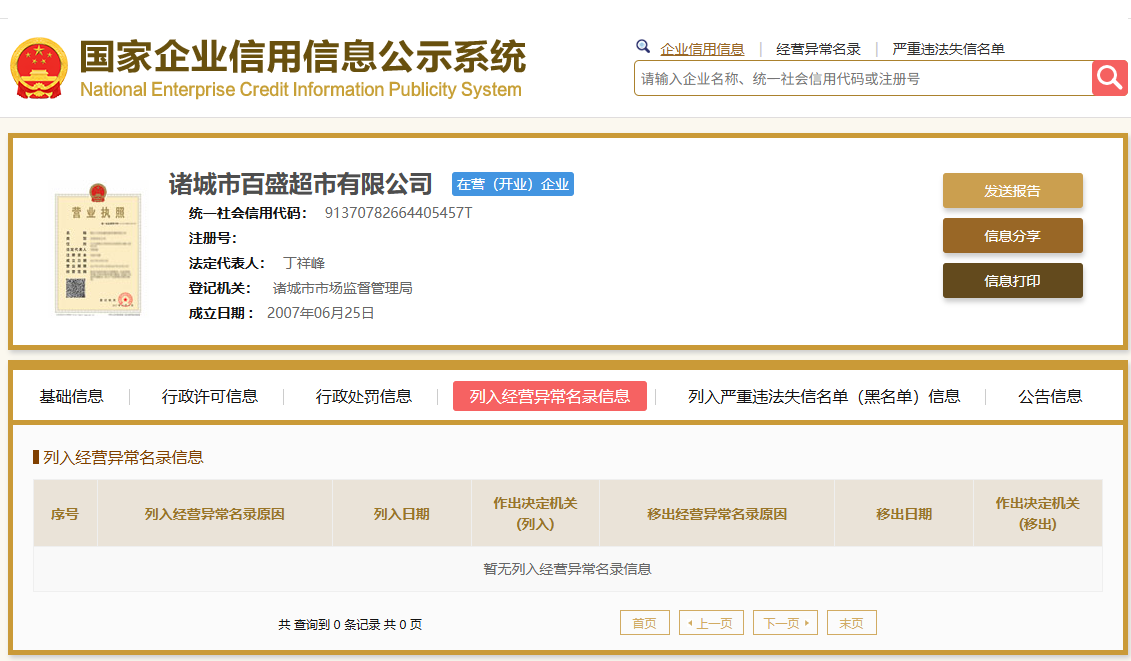Click the 列入经营异常名录信息 section heading
The height and width of the screenshot is (661, 1131).
point(123,458)
